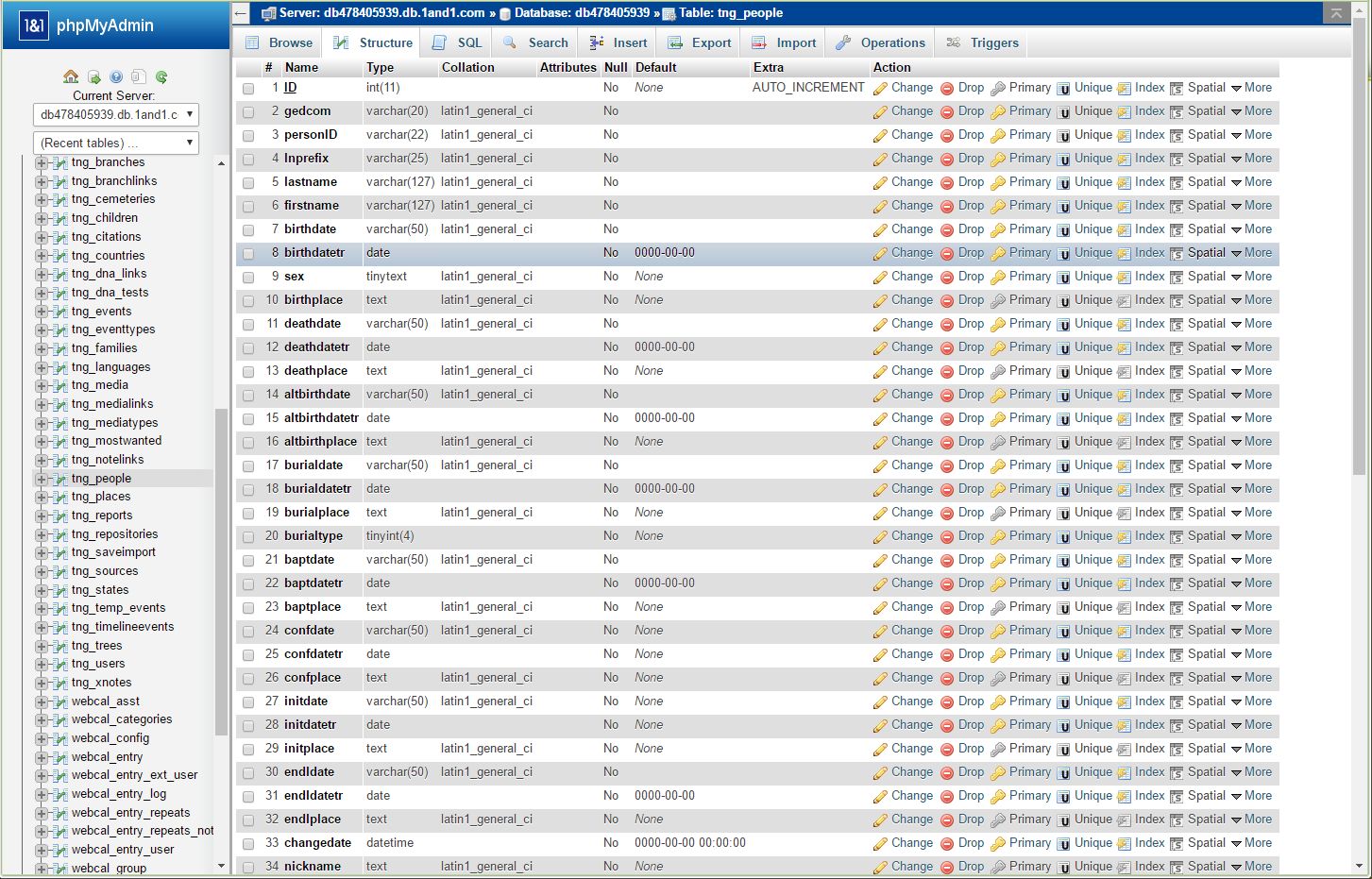The width and height of the screenshot is (1372, 879).
Task: Click the green reload navigation icon
Action: 161,76
